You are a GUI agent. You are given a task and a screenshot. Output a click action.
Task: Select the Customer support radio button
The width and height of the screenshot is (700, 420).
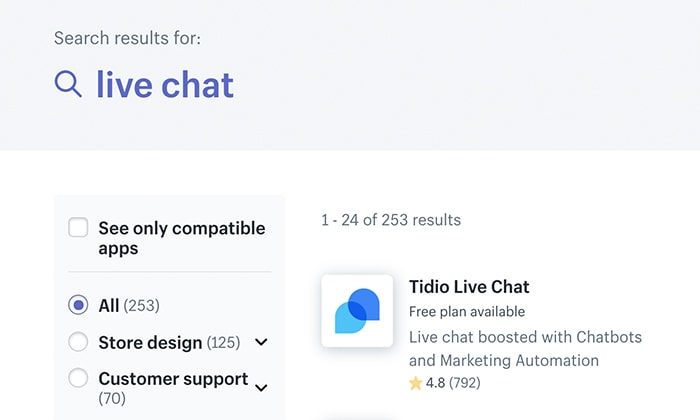tap(78, 378)
